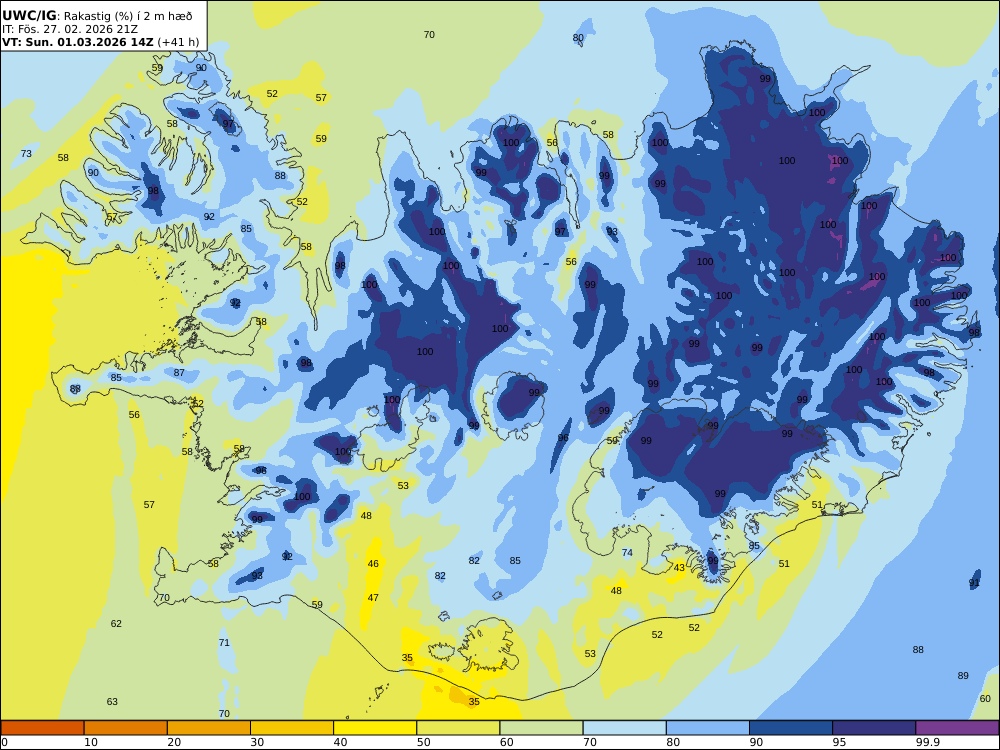1000x750 pixels.
Task: Click the map value "63"
Action: (112, 702)
